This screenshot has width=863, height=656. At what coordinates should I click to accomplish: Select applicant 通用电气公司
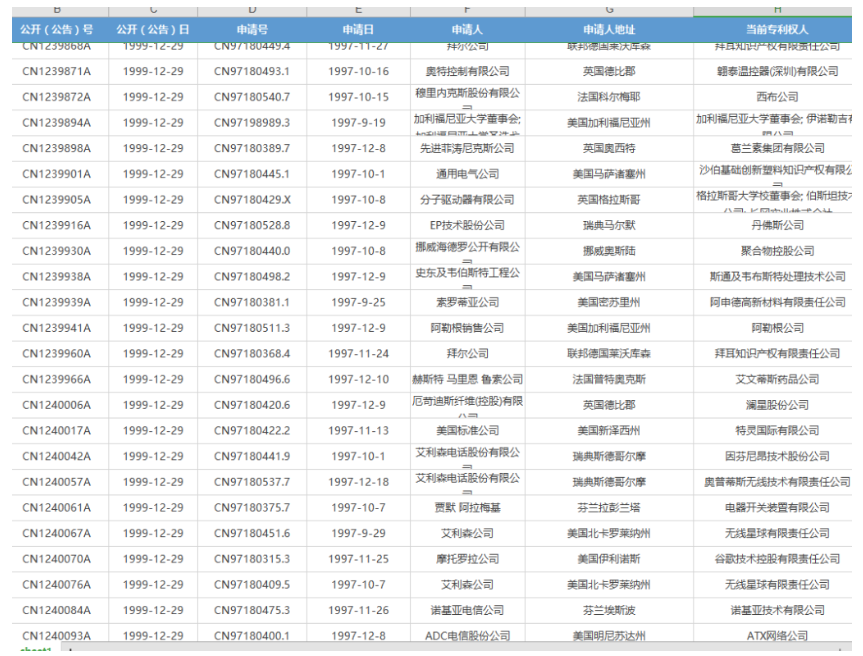(x=467, y=174)
